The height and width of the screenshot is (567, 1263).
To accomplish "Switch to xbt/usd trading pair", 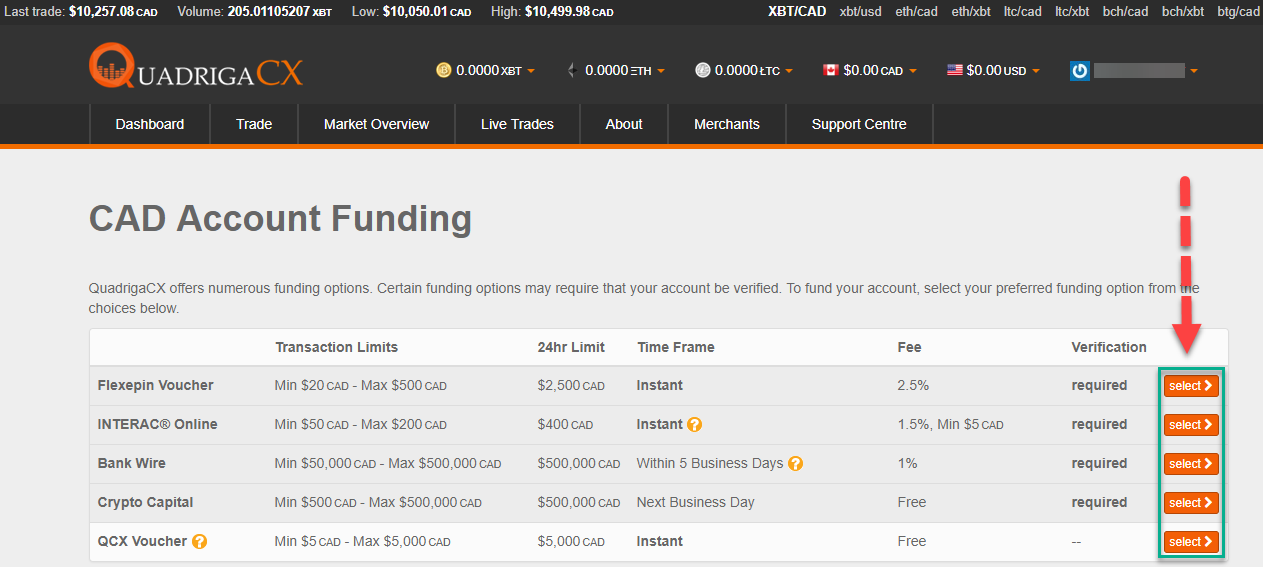I will [861, 12].
